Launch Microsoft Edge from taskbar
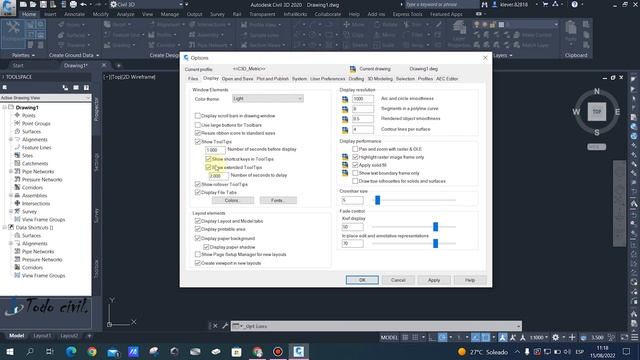The image size is (640, 360). (x=71, y=351)
